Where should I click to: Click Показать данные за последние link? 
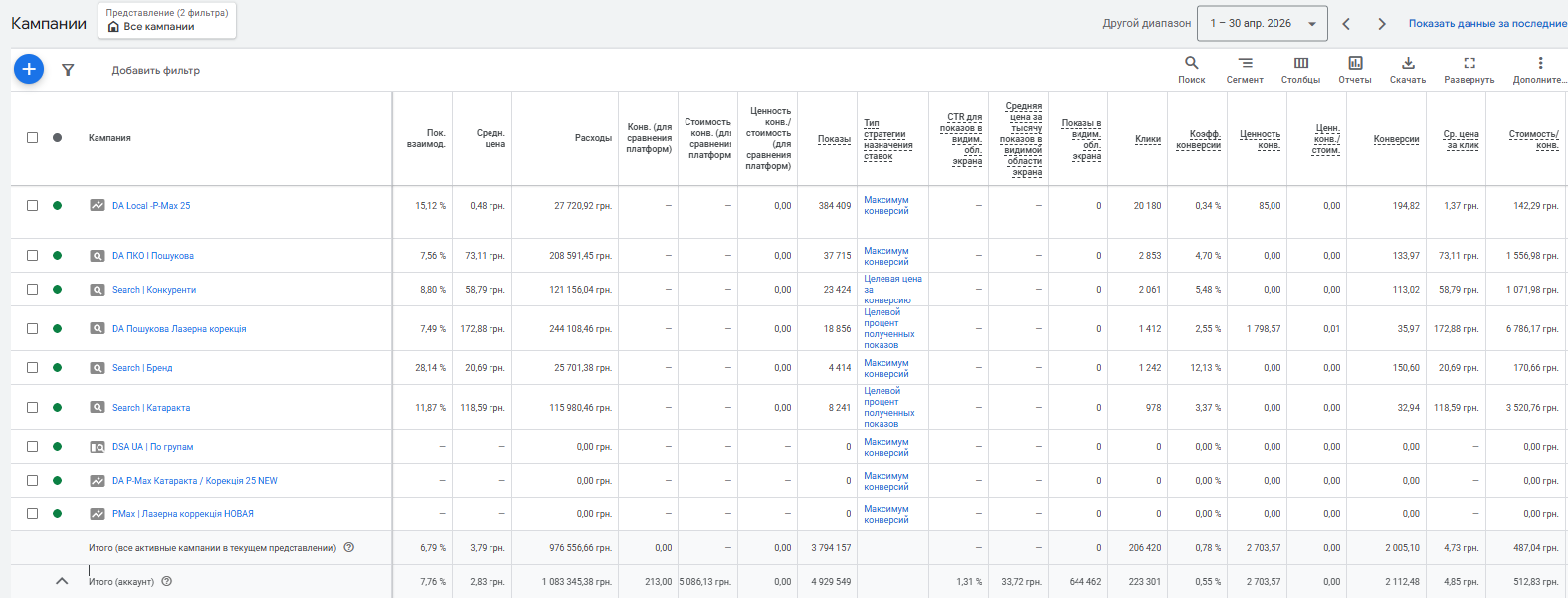[1487, 23]
